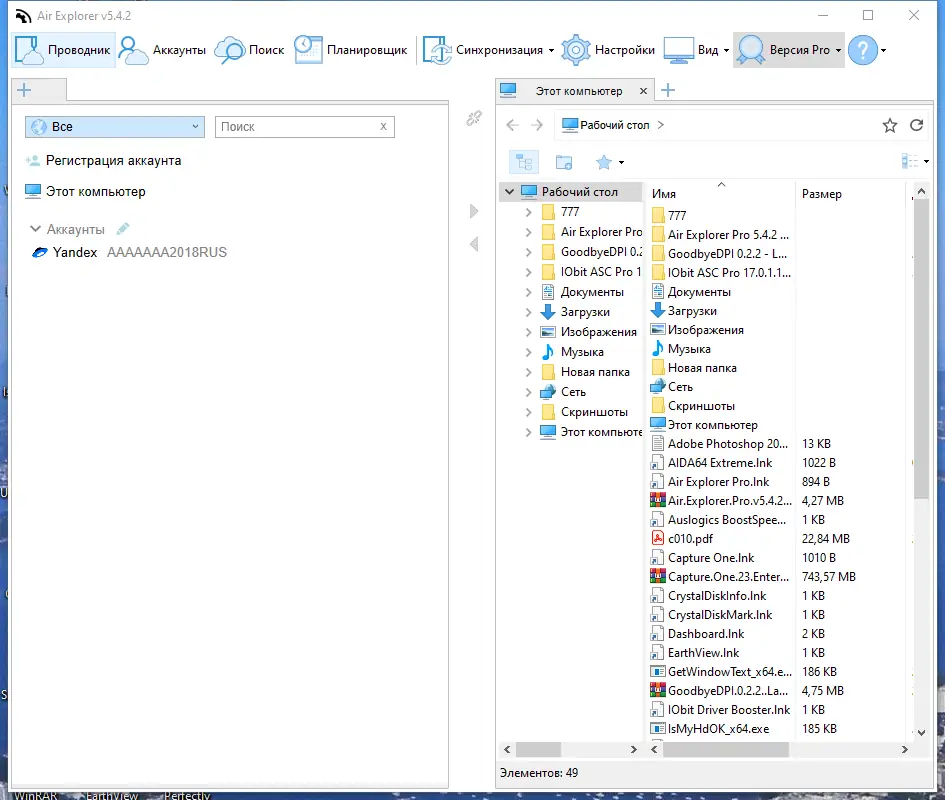Screen dimensions: 945x800
Task: Open the Синхронизация menu
Action: 488,50
